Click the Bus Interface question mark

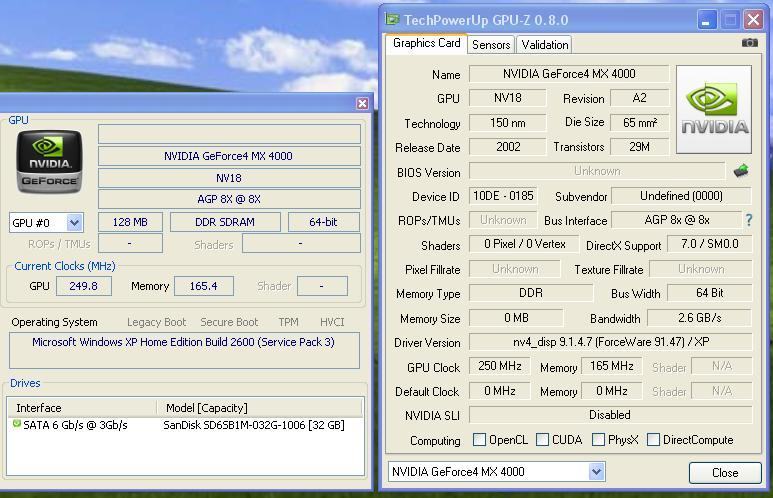(749, 220)
